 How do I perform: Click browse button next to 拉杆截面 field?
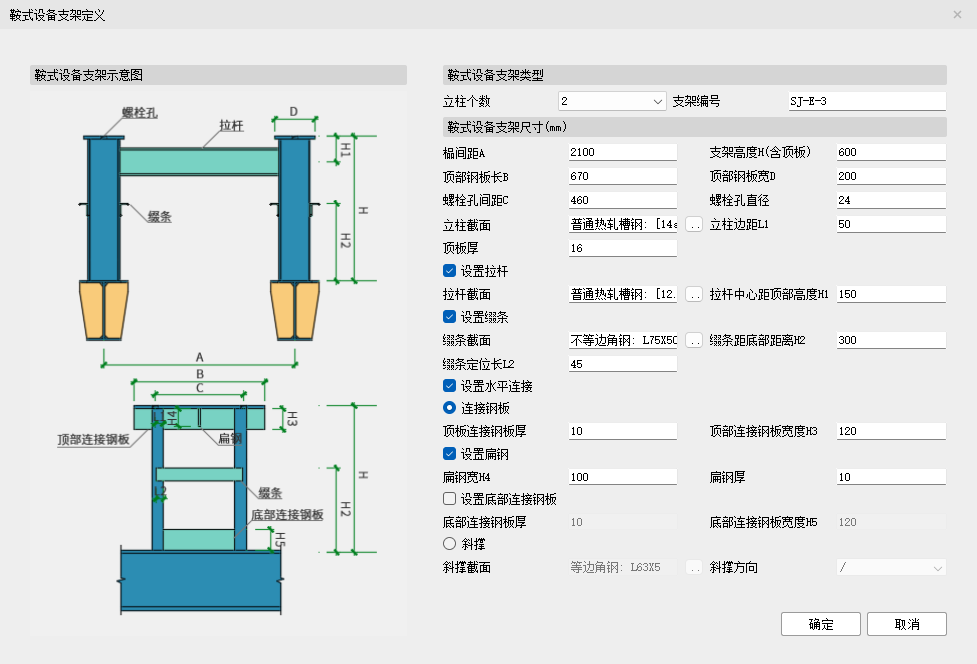pyautogui.click(x=694, y=295)
